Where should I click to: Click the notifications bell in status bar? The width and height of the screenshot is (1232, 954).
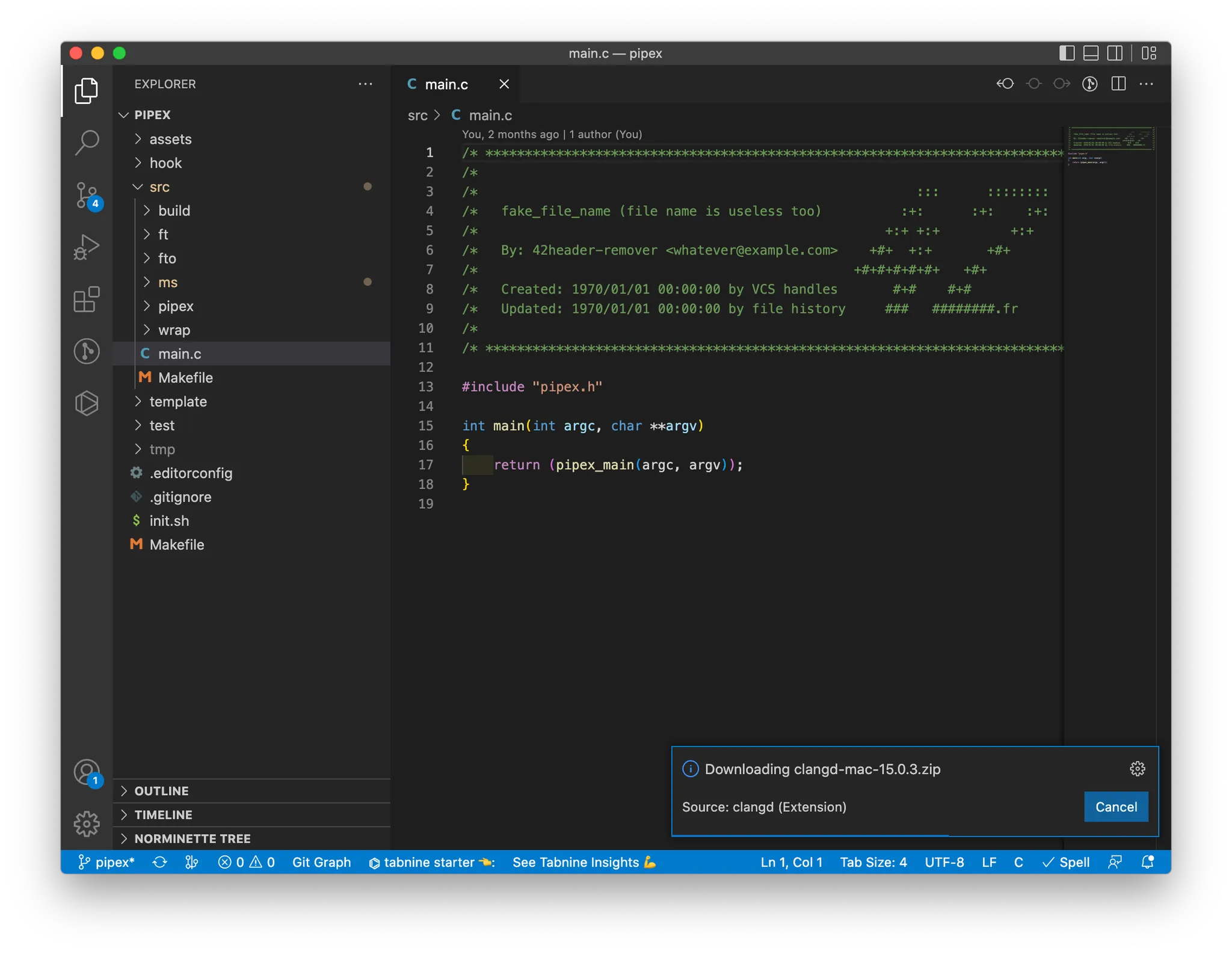tap(1147, 862)
